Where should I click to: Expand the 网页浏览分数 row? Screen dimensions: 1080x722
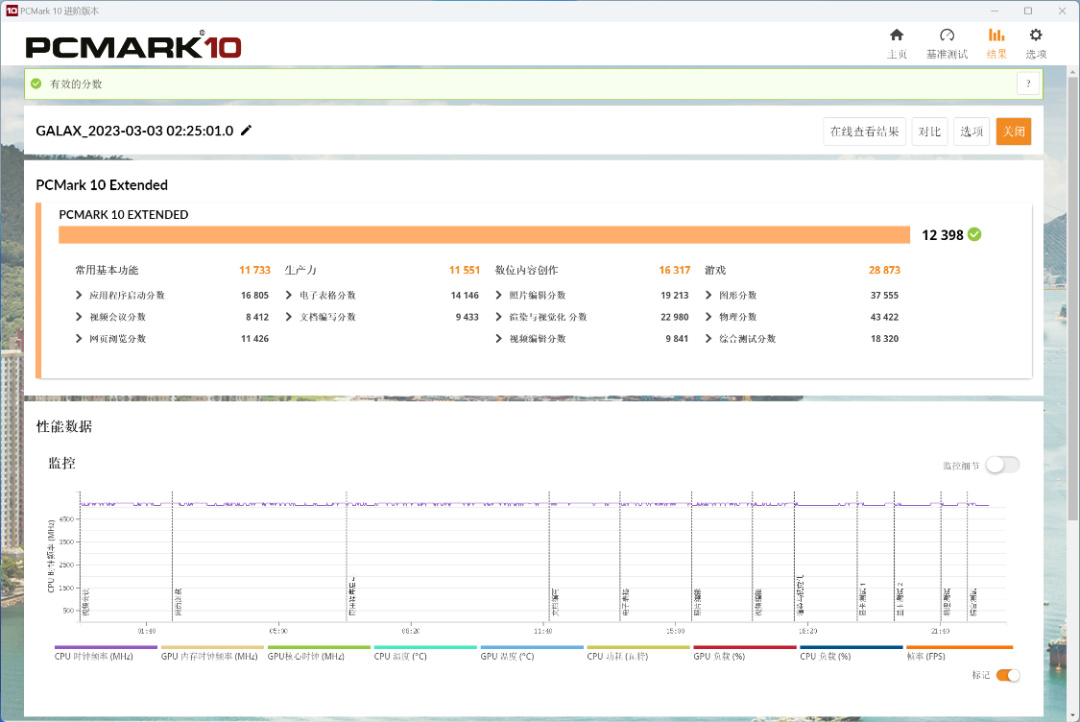pos(79,338)
